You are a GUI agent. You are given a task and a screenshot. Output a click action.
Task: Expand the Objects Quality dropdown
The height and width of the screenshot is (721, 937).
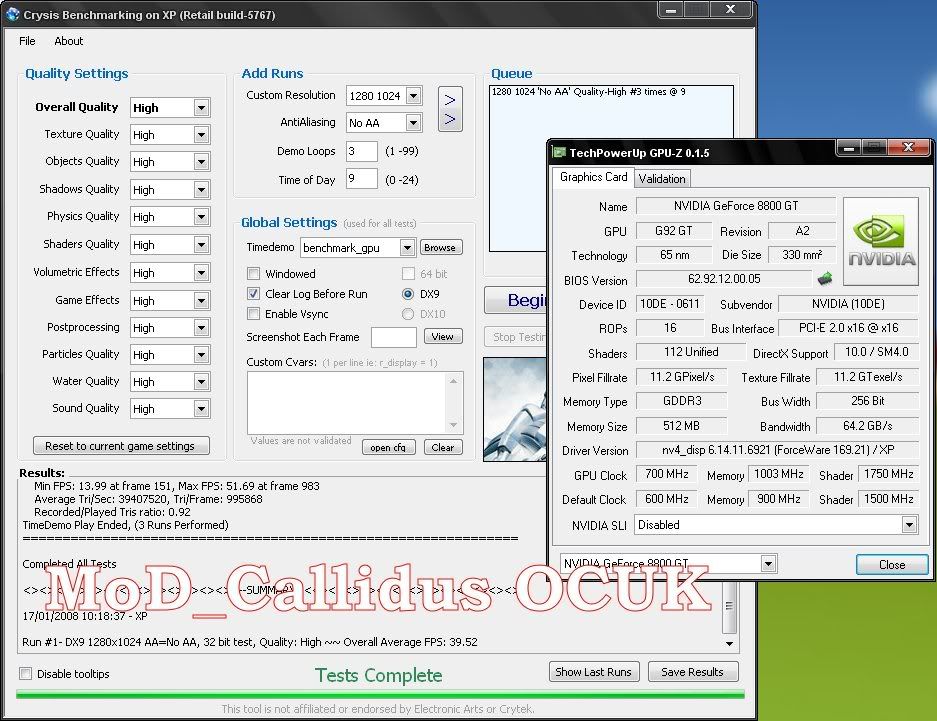(x=201, y=162)
